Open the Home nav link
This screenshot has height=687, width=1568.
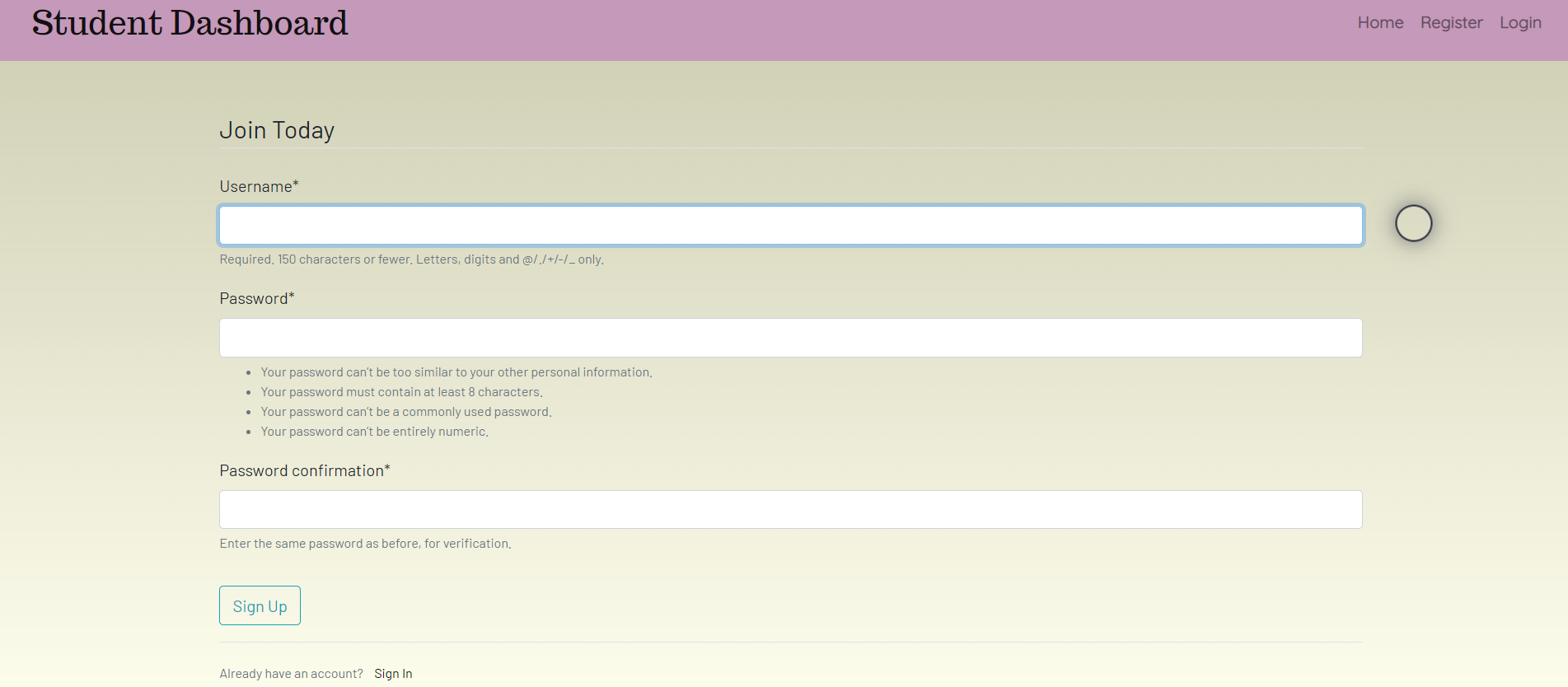coord(1380,23)
